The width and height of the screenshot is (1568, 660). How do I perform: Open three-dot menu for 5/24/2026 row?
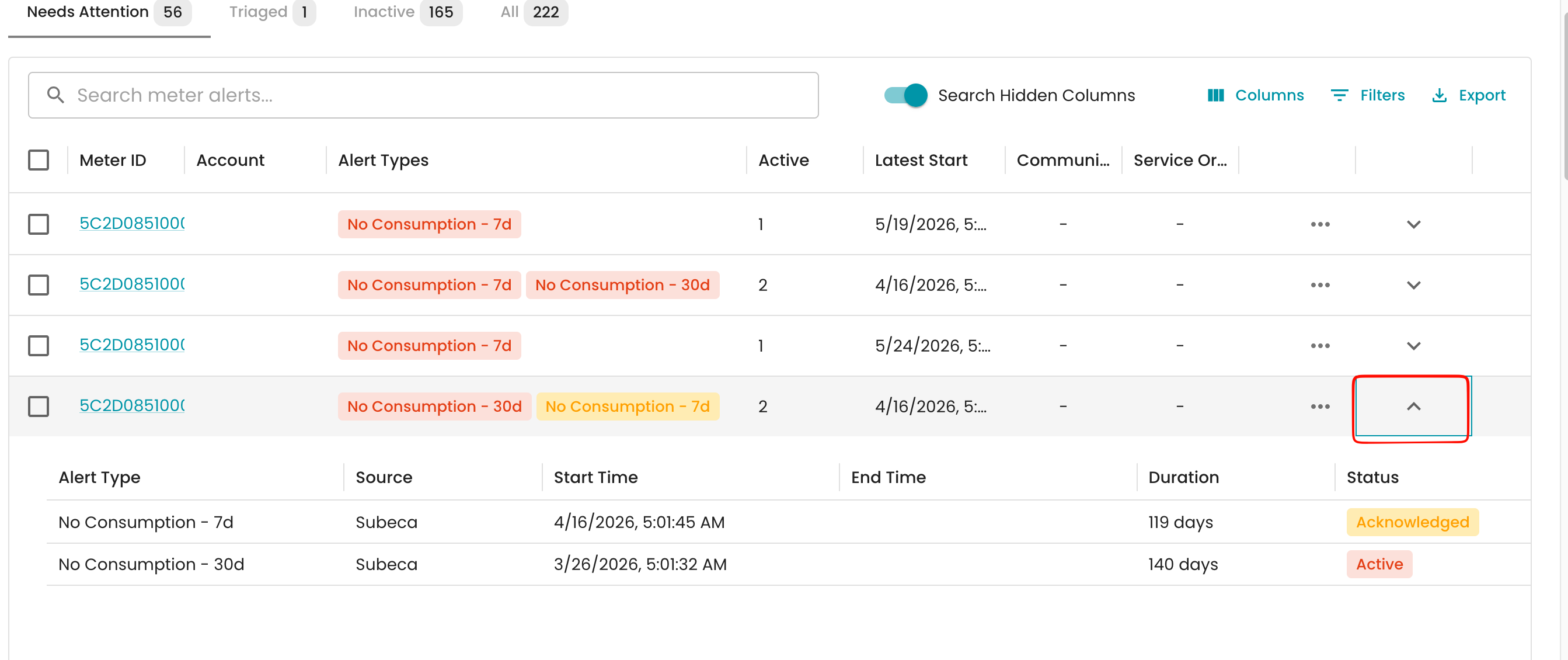tap(1320, 346)
